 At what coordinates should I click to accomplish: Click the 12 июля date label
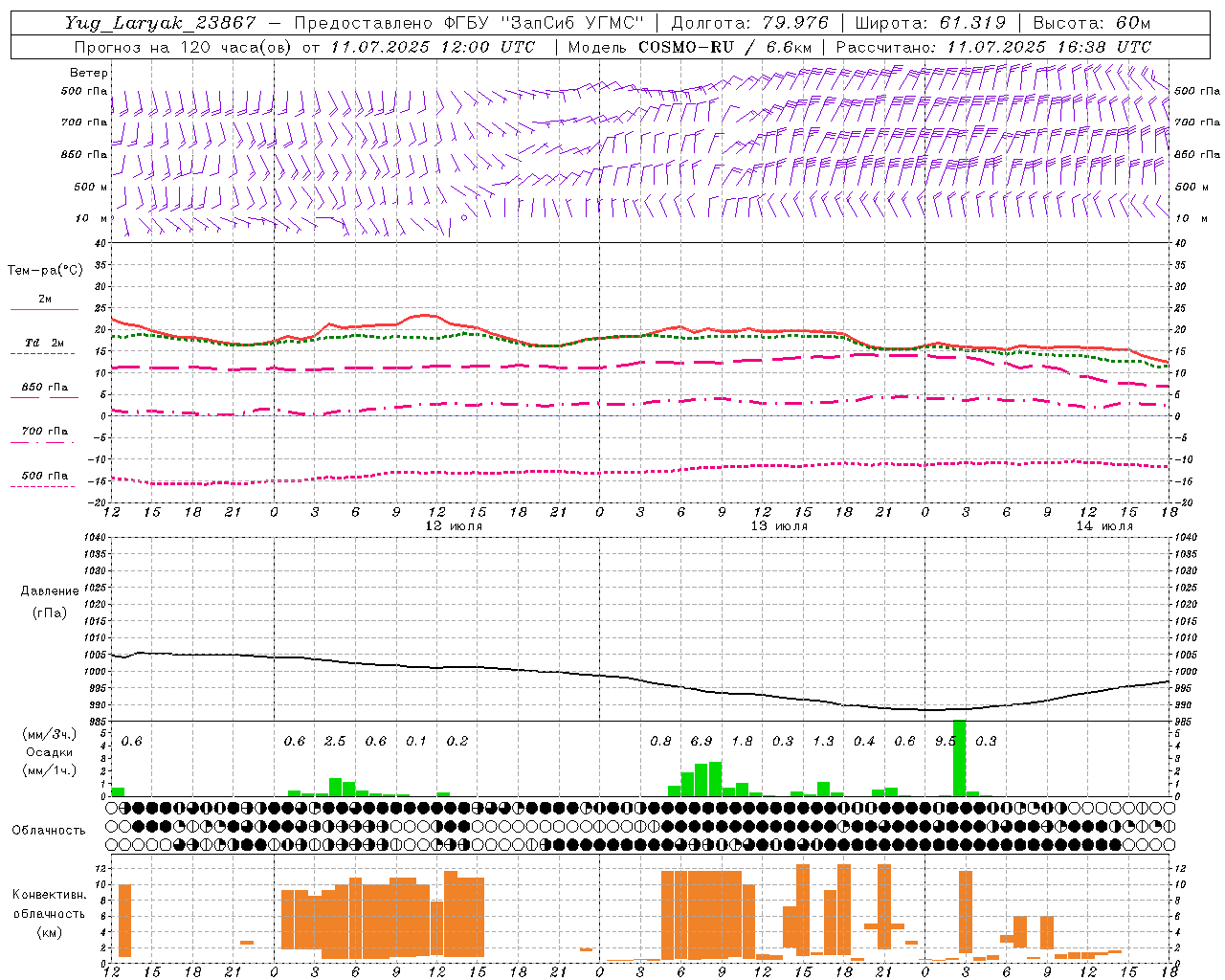(x=454, y=526)
